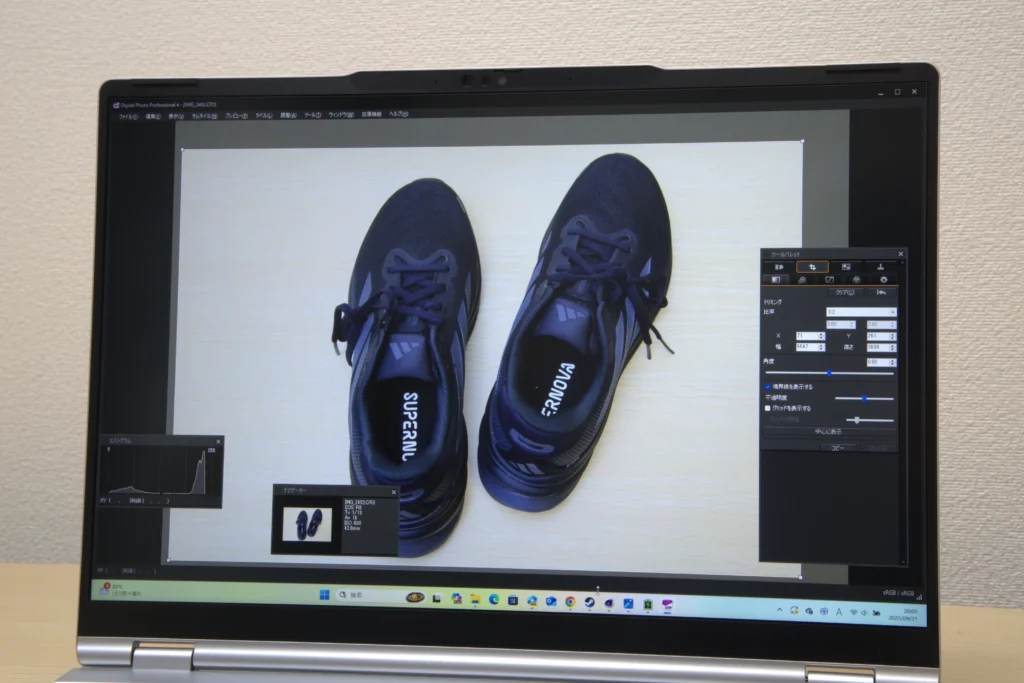Click the 中心に表示 button
The image size is (1024, 683).
828,431
